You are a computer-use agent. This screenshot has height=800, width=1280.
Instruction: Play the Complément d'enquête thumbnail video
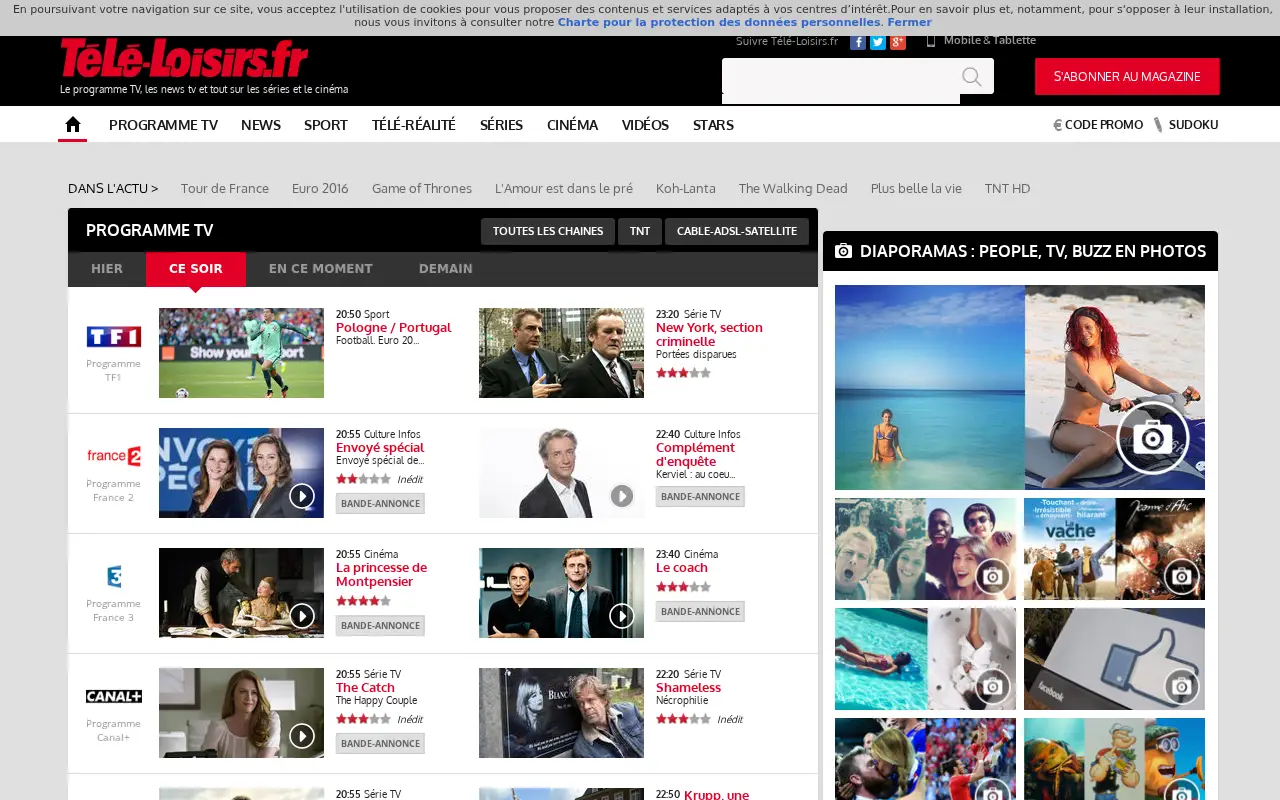pos(561,473)
